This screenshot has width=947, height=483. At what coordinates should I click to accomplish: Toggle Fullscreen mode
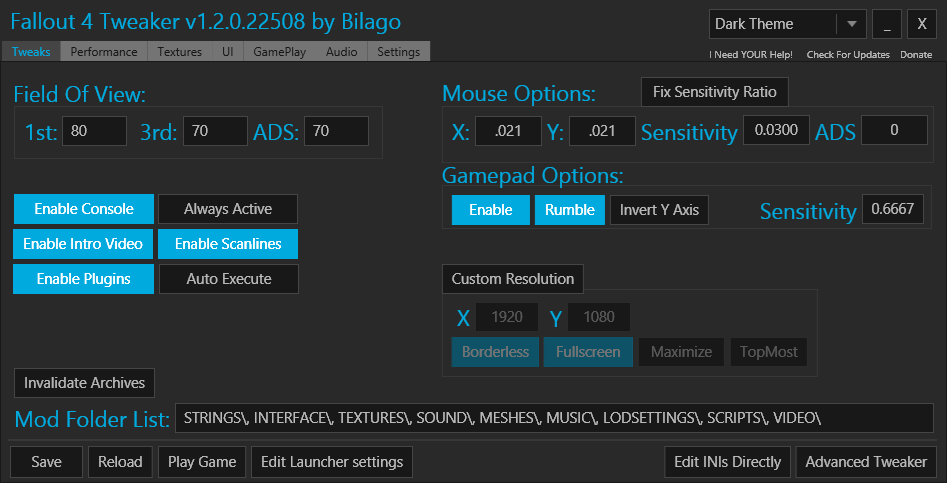pos(588,352)
